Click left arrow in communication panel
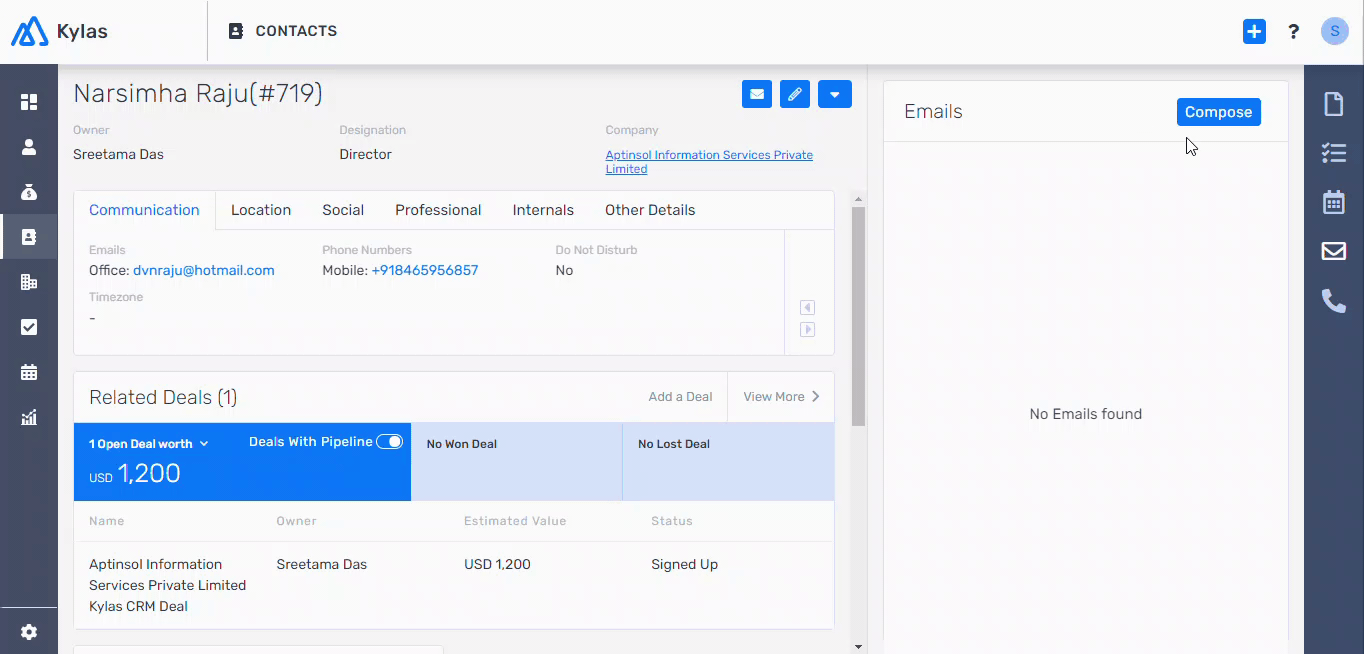1364x654 pixels. [808, 308]
